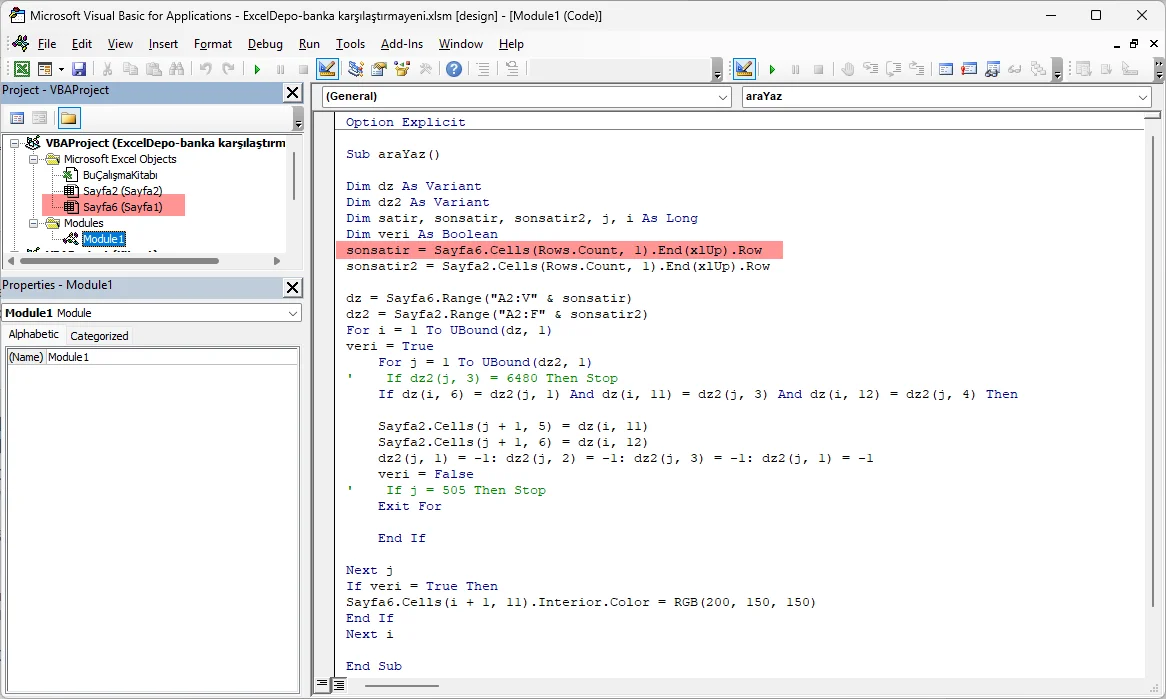Open the araYaz procedure dropdown
The height and width of the screenshot is (699, 1166).
click(1143, 97)
